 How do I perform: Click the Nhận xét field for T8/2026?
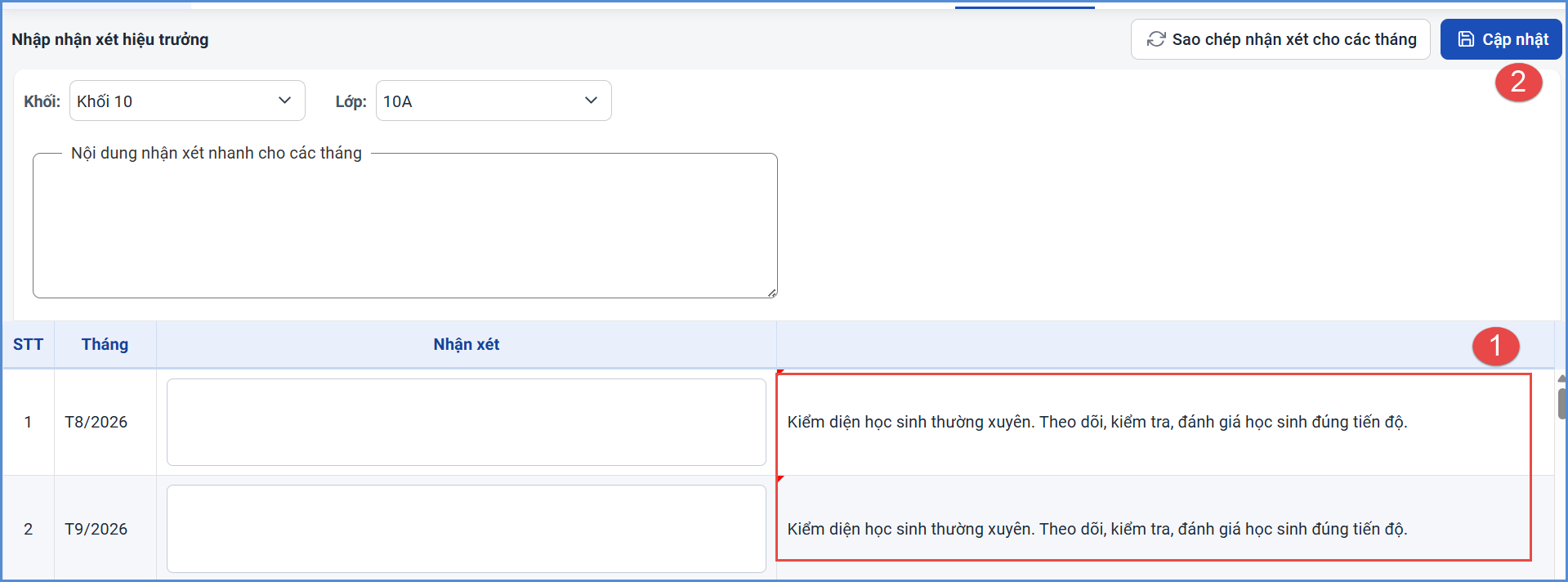467,422
